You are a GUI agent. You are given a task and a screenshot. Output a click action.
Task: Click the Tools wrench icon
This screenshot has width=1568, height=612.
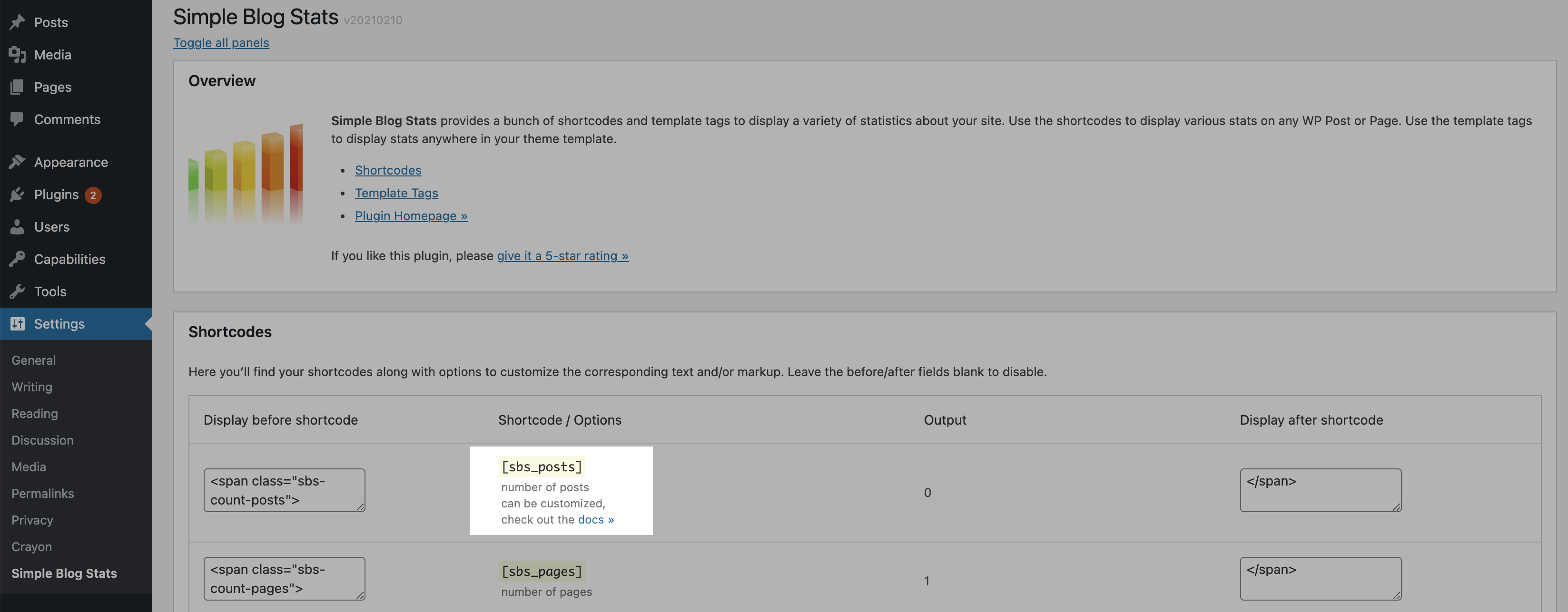pos(17,291)
